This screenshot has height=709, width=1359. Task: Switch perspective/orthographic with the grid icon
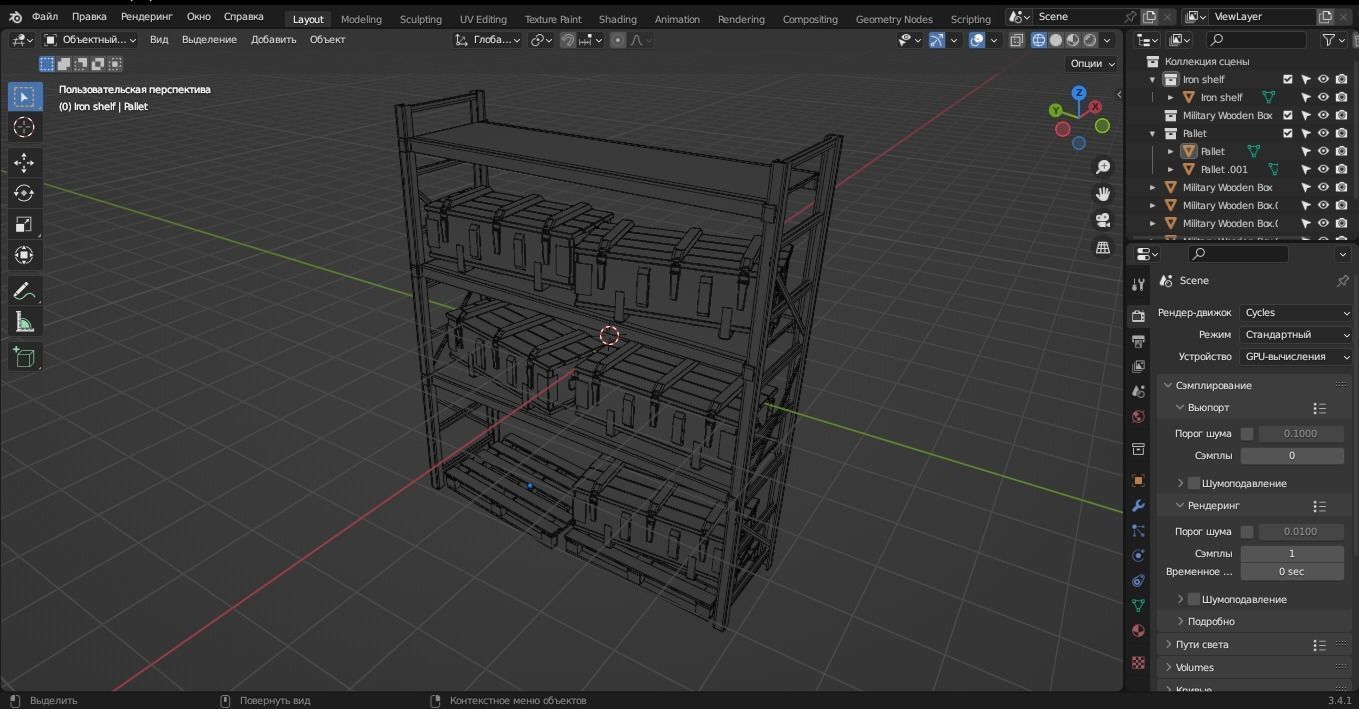click(1103, 247)
